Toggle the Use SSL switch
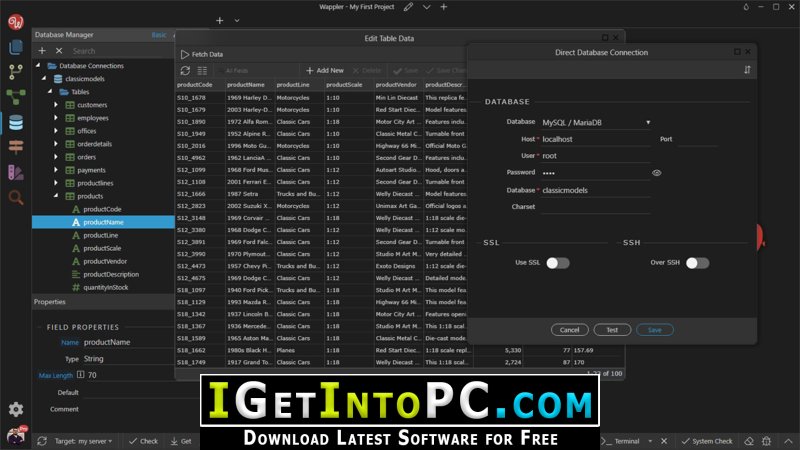 tap(558, 263)
